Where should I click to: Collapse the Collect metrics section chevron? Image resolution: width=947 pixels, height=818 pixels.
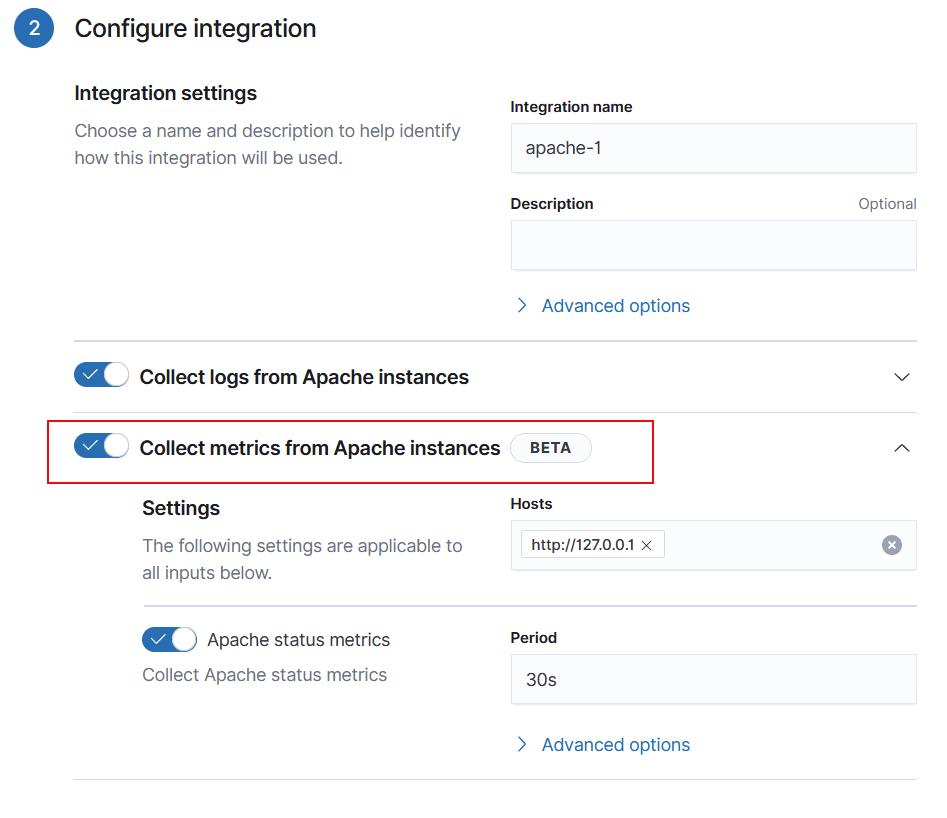[901, 448]
